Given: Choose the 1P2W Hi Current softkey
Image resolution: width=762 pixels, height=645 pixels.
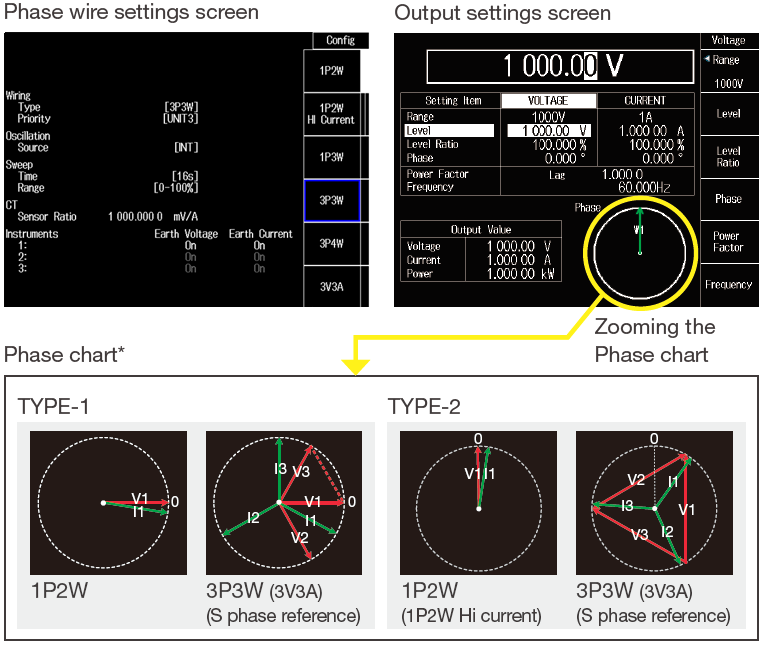Looking at the screenshot, I should pos(331,114).
